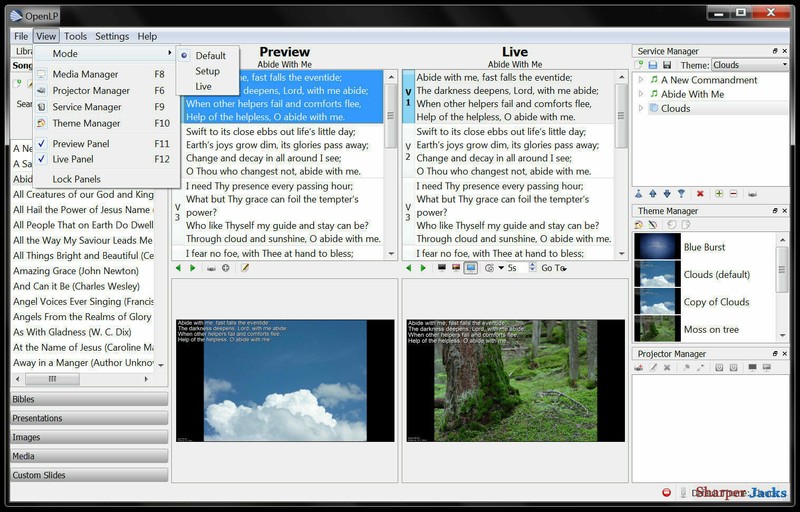This screenshot has width=800, height=512.
Task: Choose Projector Manager in View menu
Action: (107, 90)
